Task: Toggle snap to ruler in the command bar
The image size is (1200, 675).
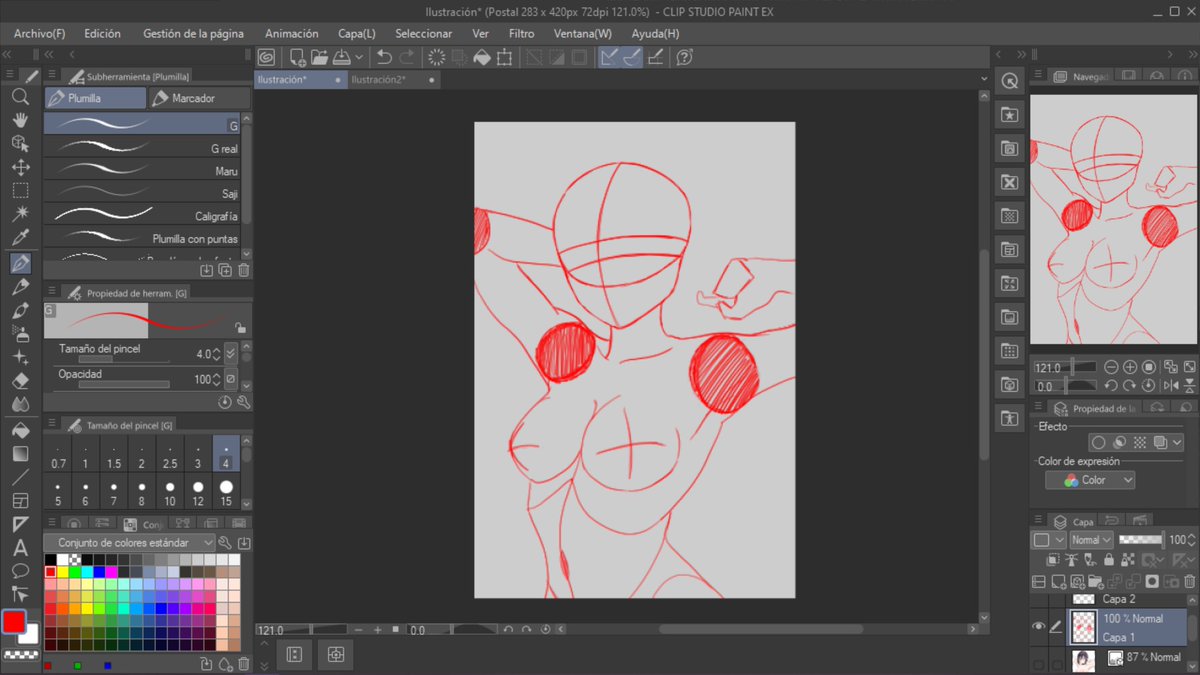Action: point(608,58)
